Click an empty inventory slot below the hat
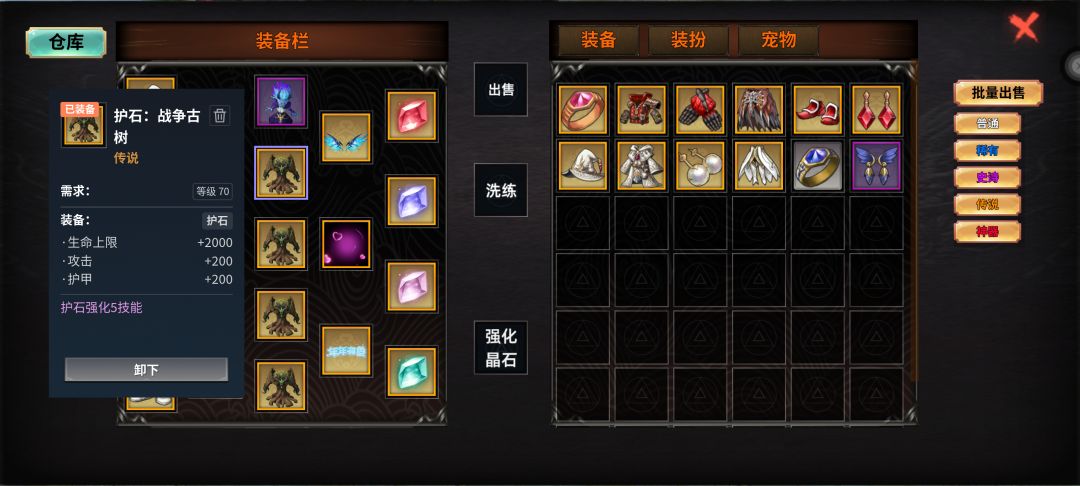This screenshot has height=486, width=1080. click(x=583, y=223)
